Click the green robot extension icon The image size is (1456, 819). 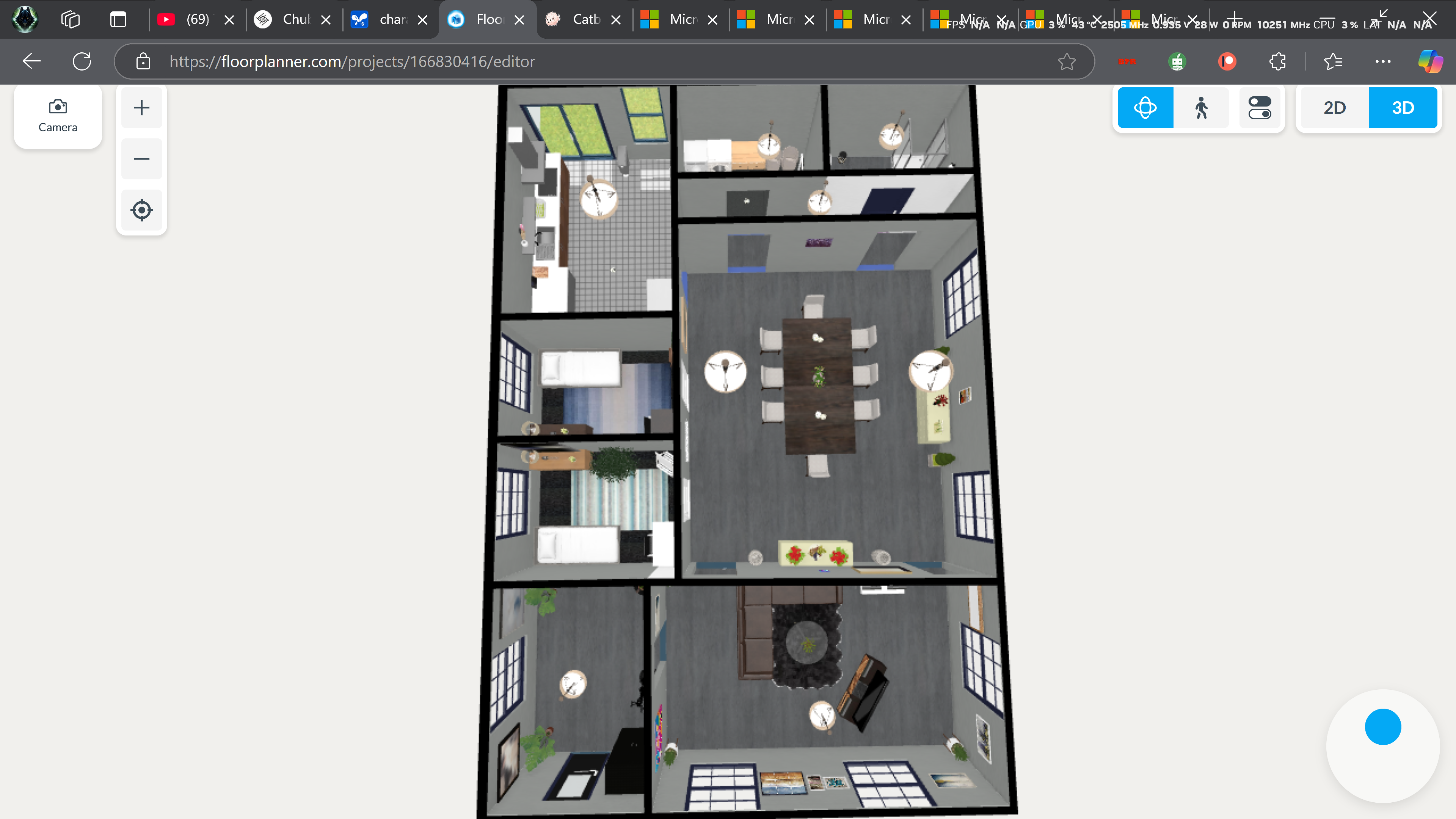pos(1177,61)
